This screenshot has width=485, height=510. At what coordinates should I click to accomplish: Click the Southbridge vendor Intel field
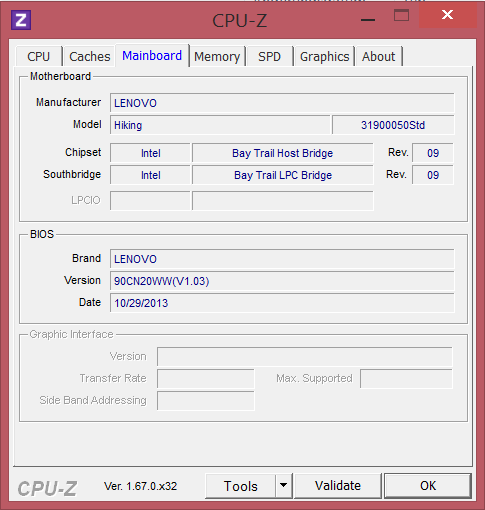pos(150,175)
